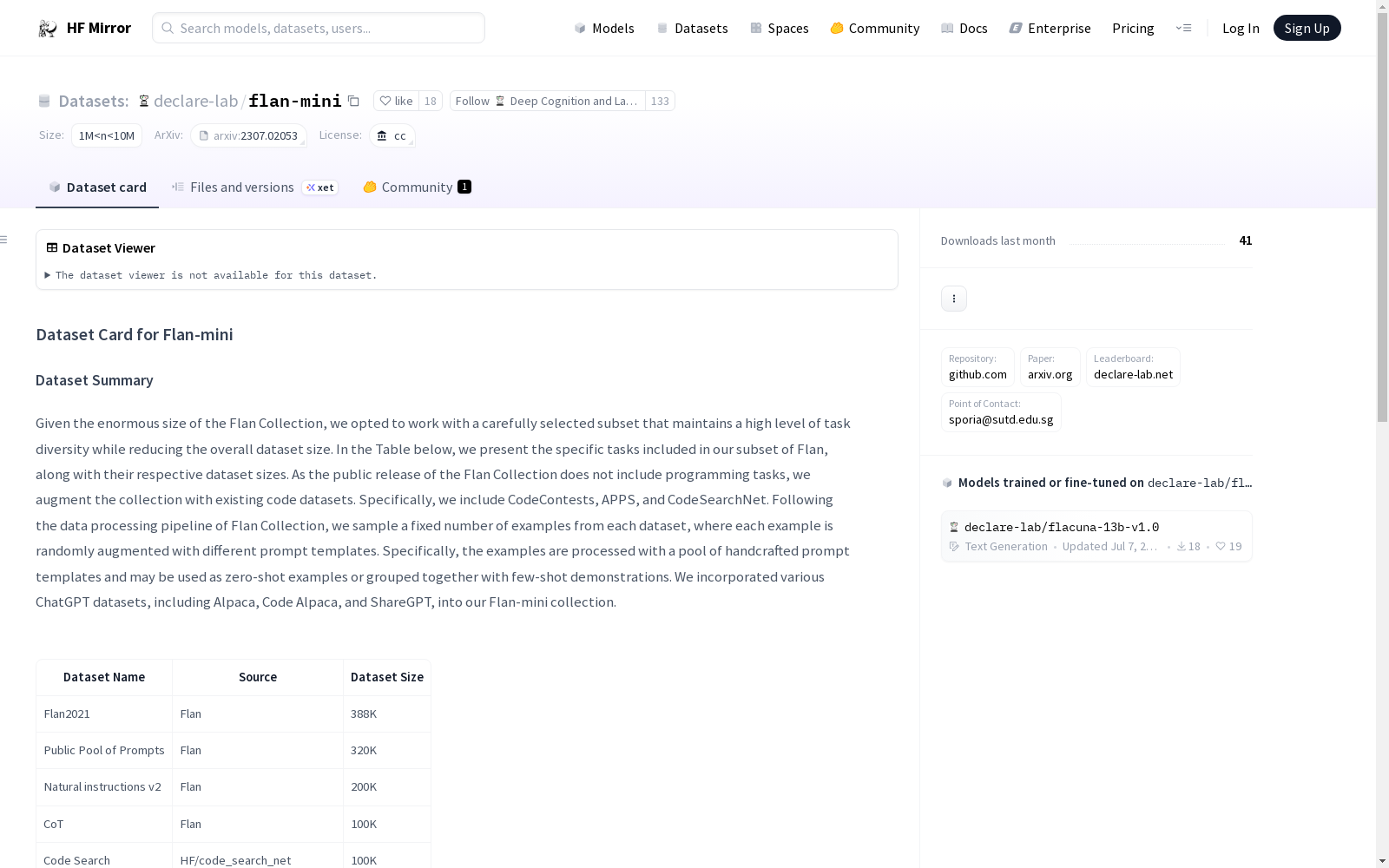Open the Models page in navbar
The width and height of the screenshot is (1389, 868).
[x=604, y=29]
